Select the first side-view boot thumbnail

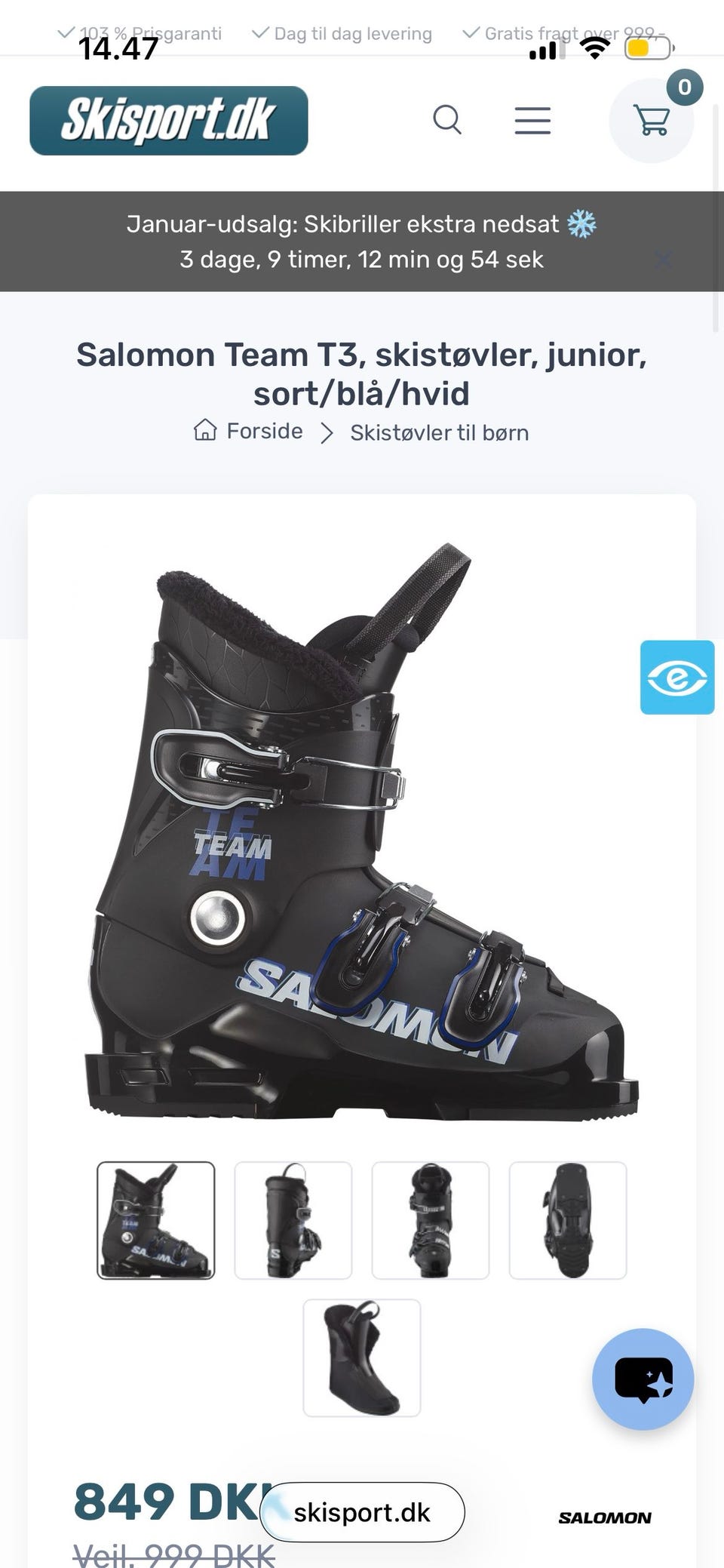156,1220
